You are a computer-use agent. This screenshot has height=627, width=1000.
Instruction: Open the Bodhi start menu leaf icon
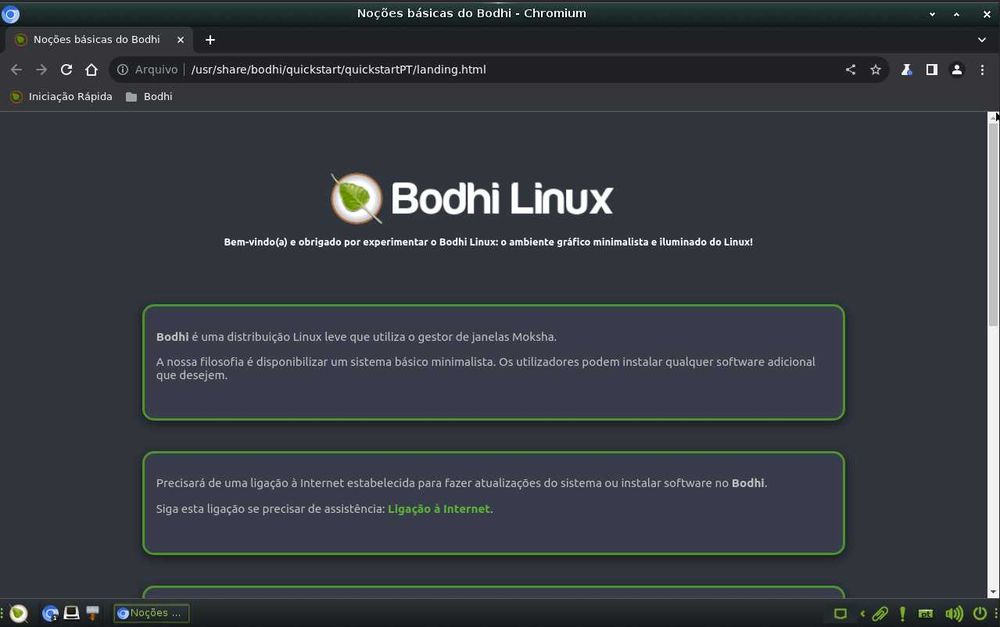tap(18, 613)
